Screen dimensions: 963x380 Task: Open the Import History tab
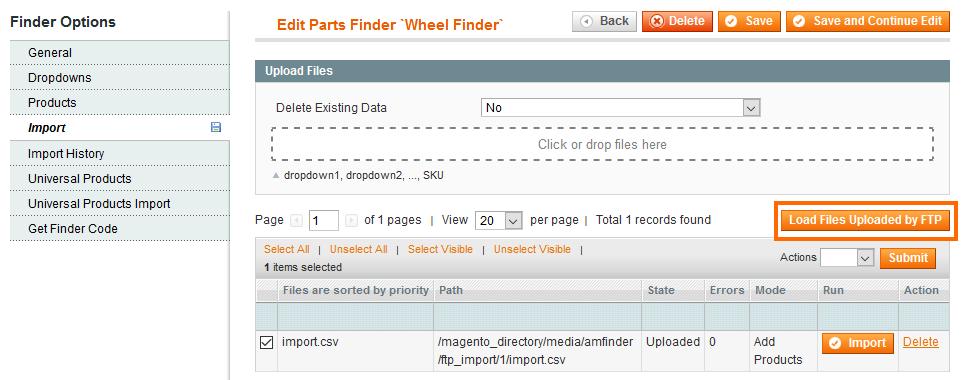coord(120,153)
